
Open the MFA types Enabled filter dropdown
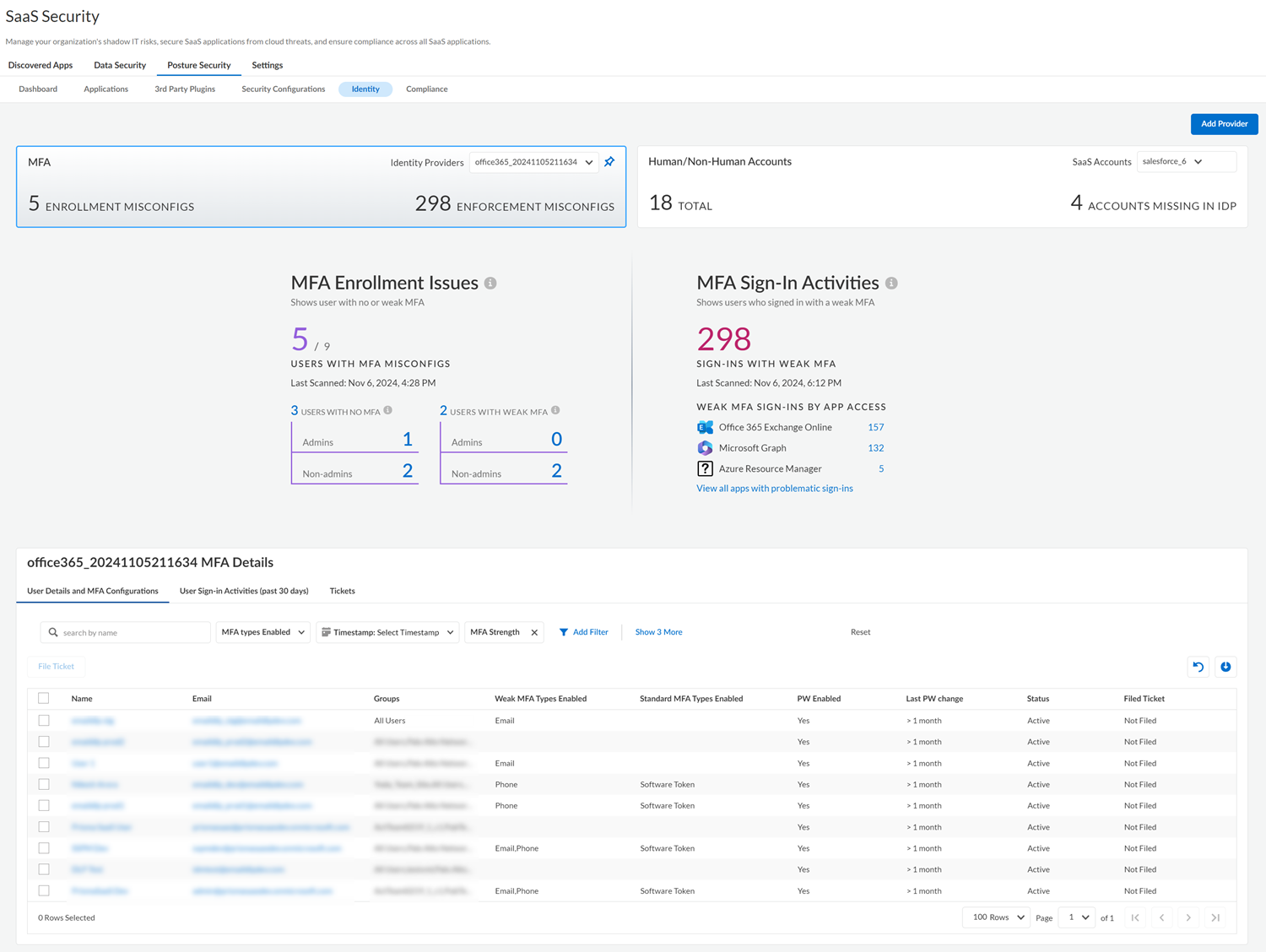pos(262,632)
